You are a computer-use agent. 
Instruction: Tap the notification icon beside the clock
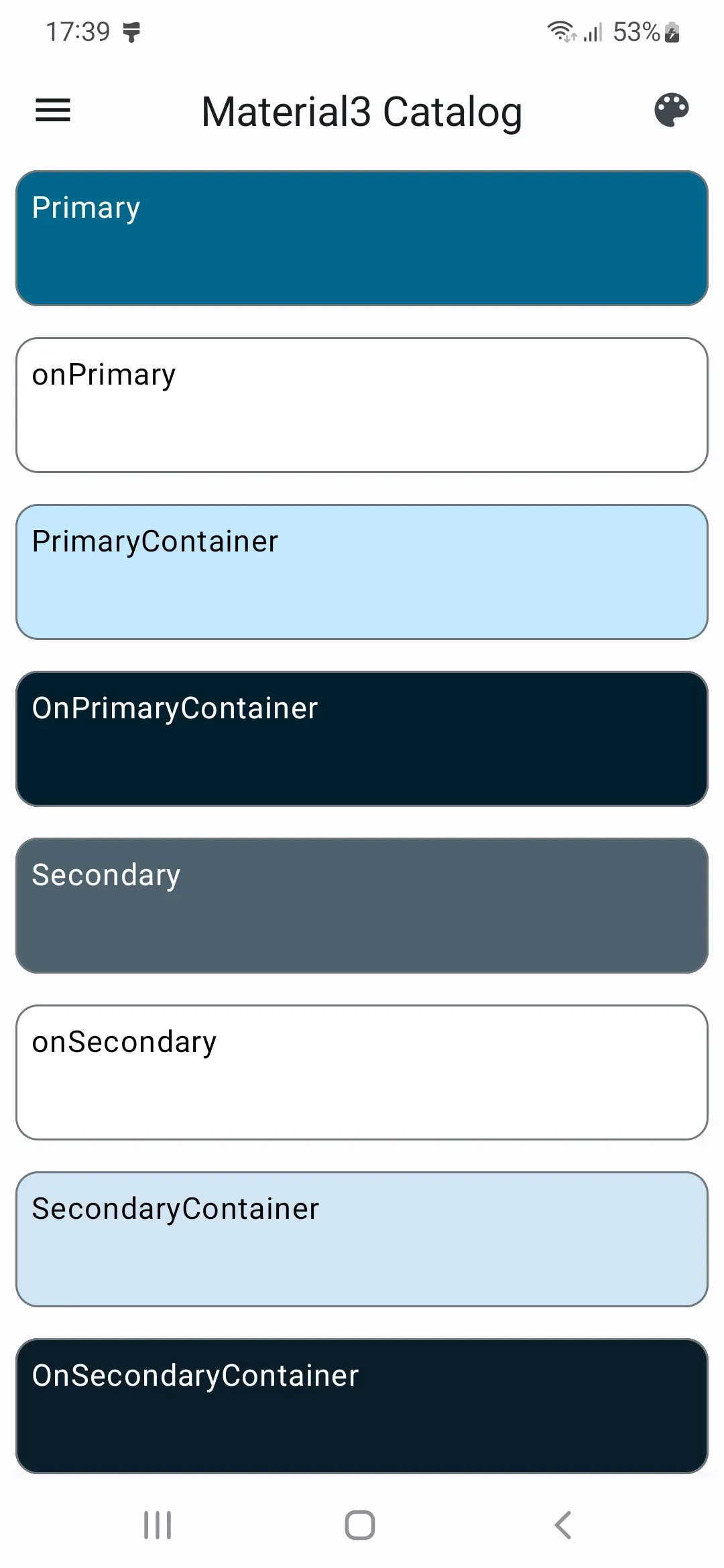(x=132, y=31)
